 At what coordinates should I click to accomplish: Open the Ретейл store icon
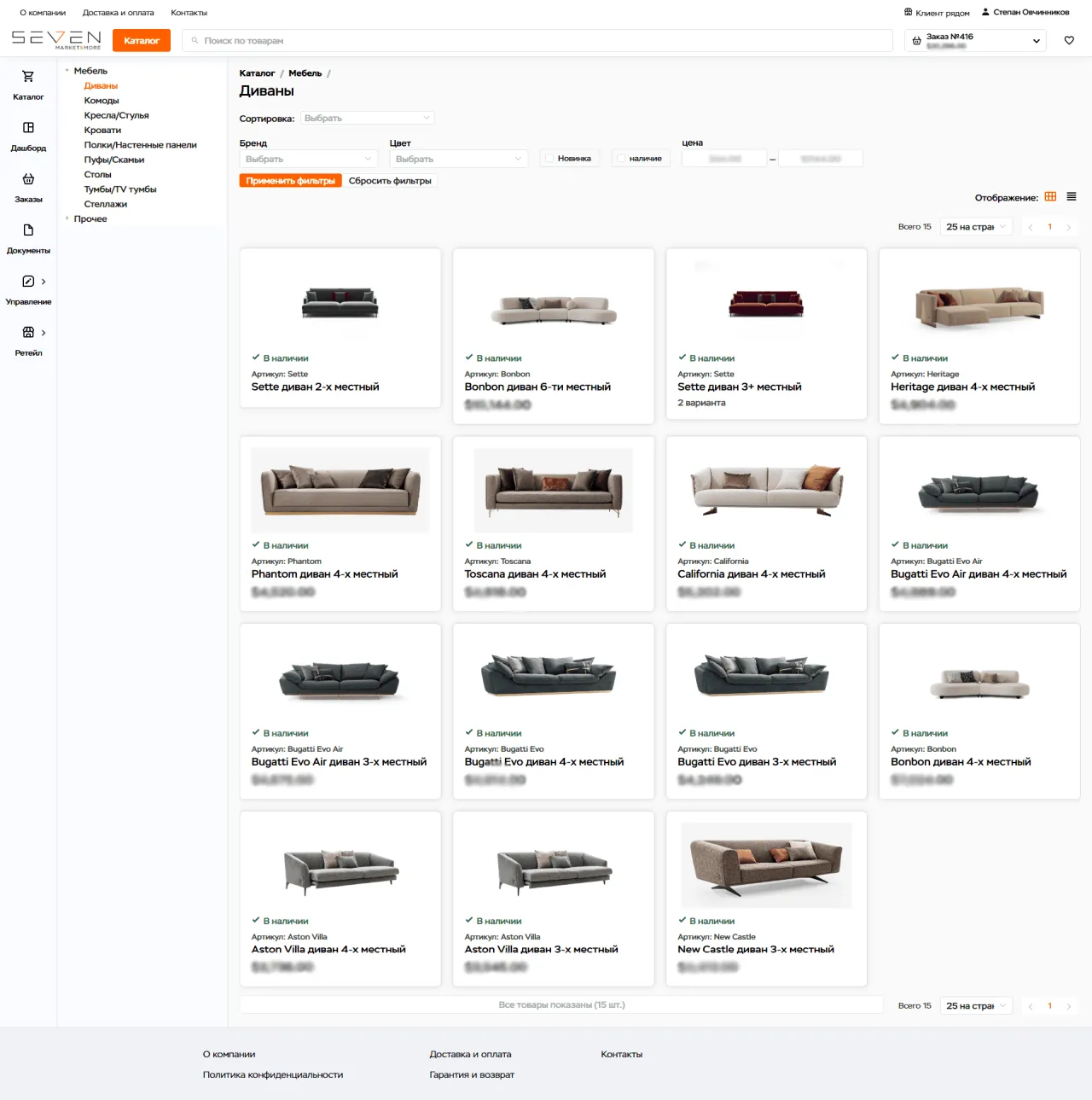click(x=28, y=333)
